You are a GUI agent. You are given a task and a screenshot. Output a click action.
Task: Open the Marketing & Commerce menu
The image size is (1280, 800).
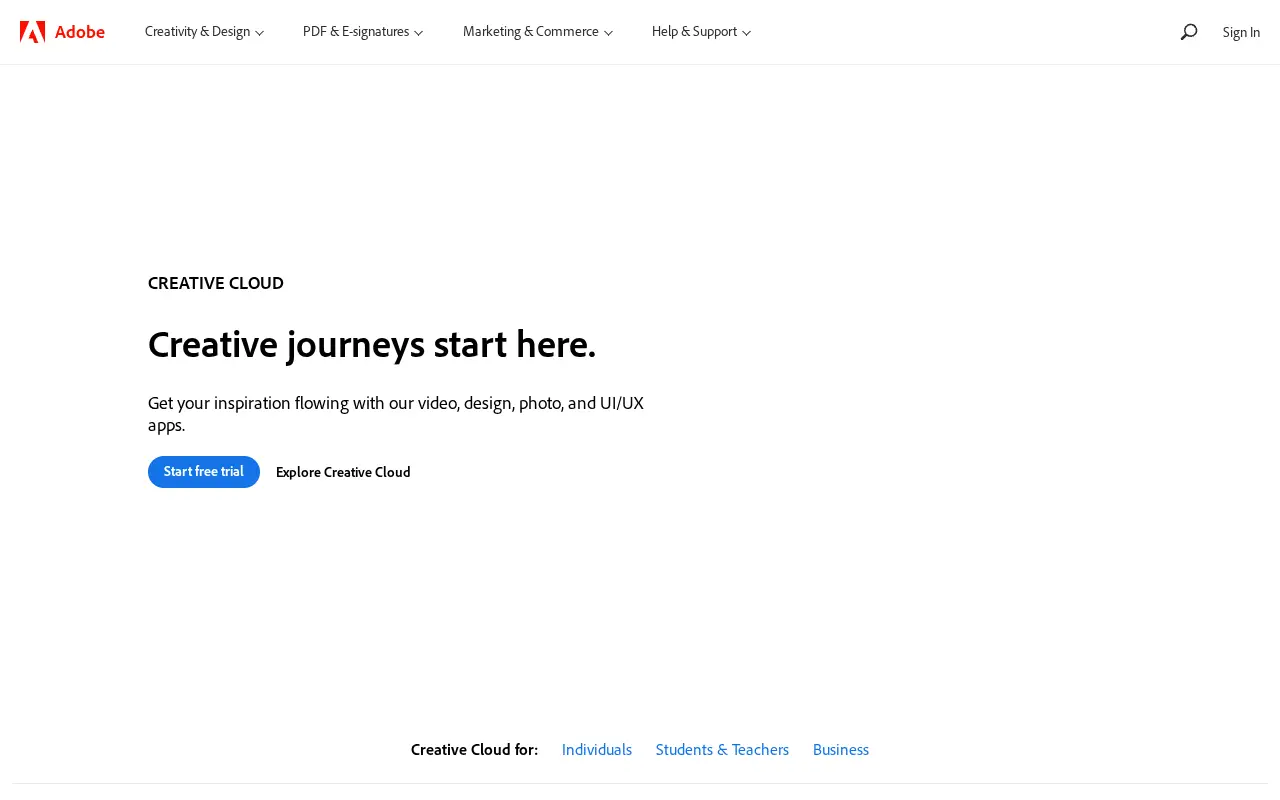tap(538, 32)
